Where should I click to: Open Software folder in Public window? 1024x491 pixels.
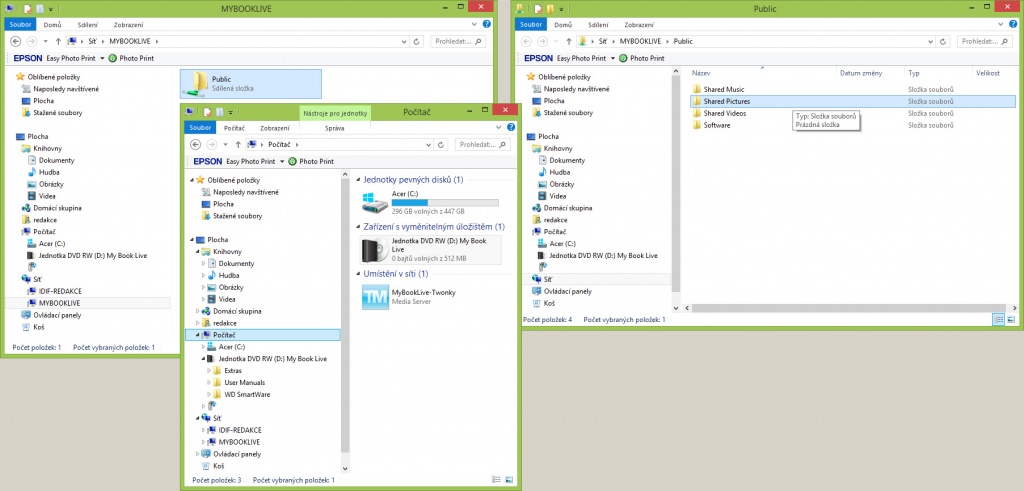click(x=716, y=125)
